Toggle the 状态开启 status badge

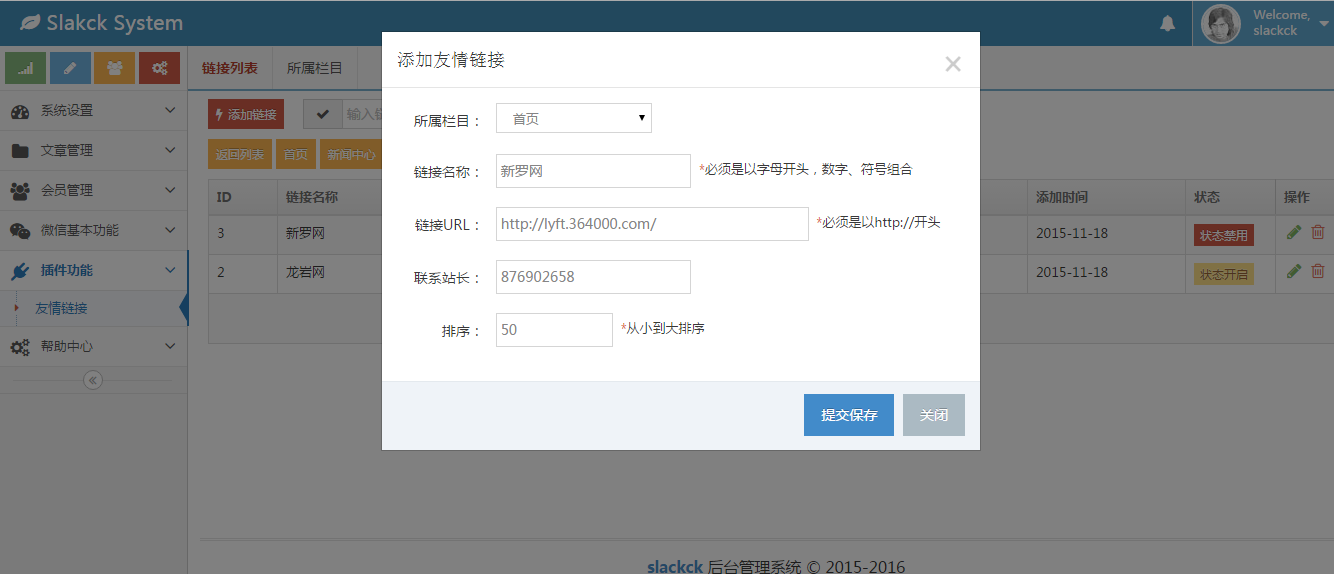(x=1223, y=274)
